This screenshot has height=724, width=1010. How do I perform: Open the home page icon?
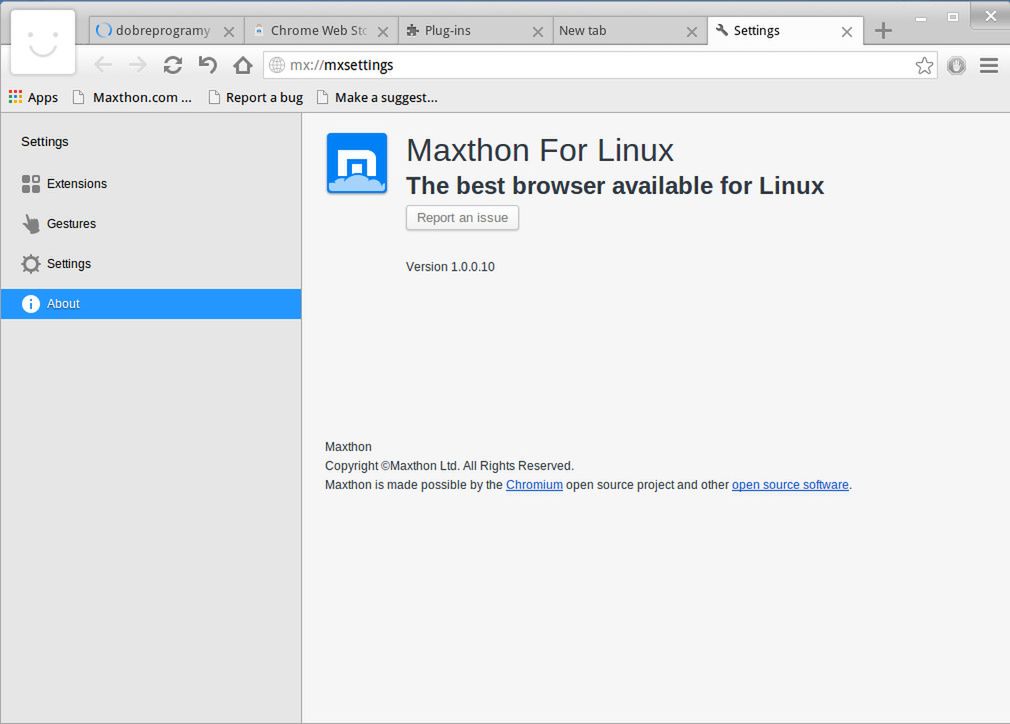pos(243,65)
